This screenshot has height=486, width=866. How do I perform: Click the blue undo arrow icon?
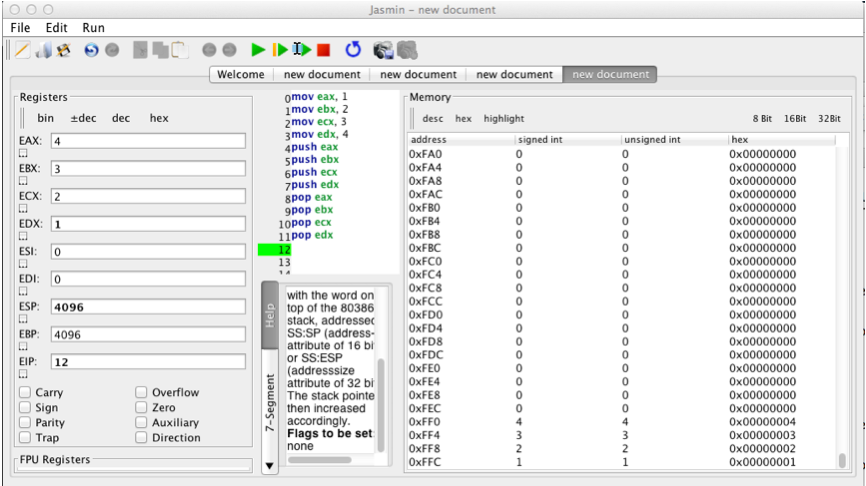point(91,49)
